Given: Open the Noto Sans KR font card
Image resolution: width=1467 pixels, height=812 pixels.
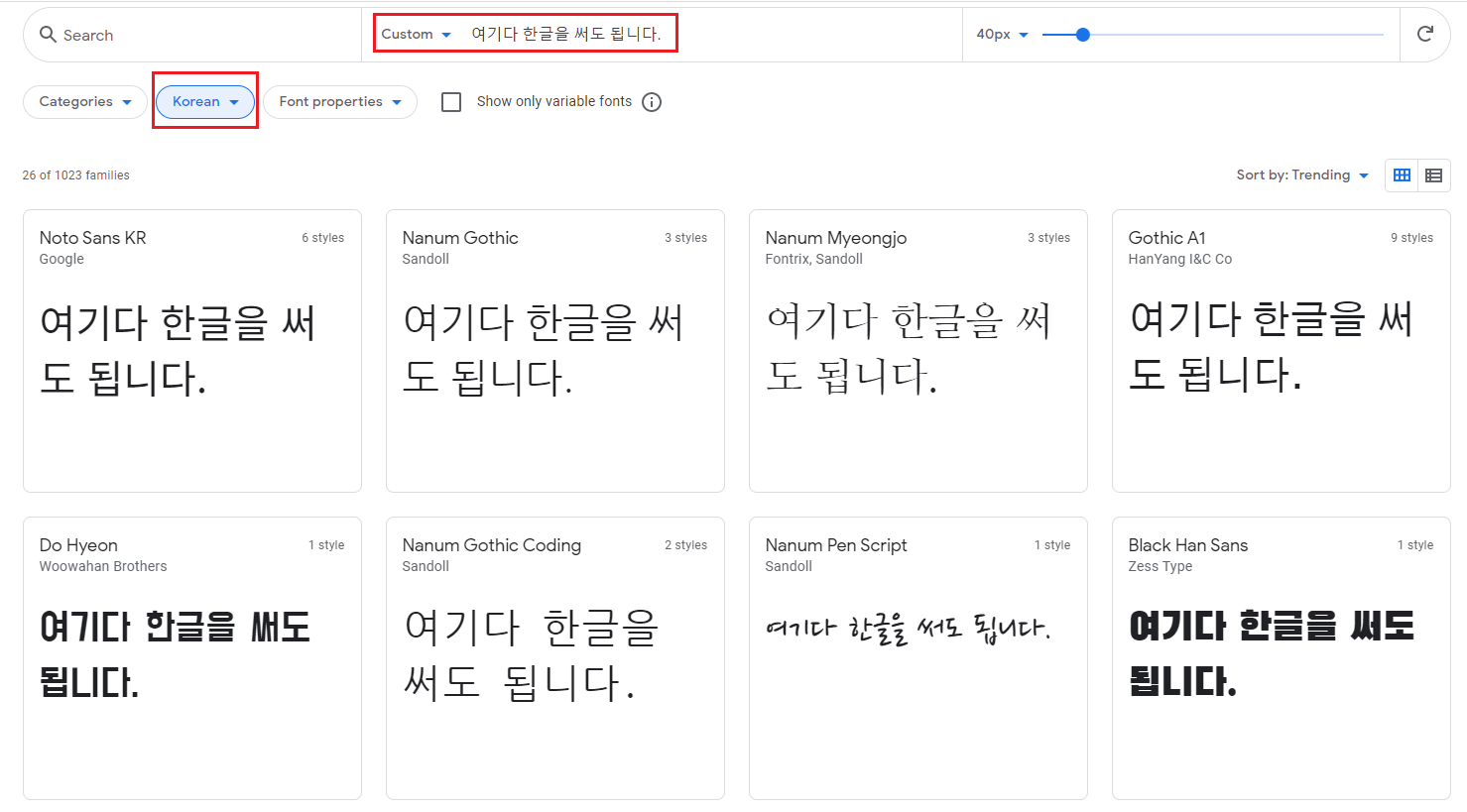Looking at the screenshot, I should click(x=192, y=351).
